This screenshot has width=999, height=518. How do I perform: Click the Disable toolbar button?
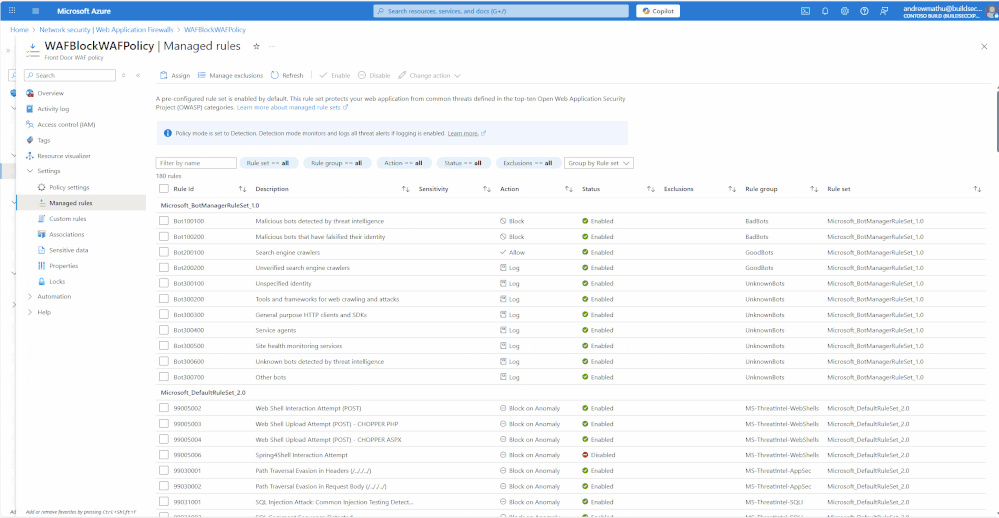tap(374, 75)
